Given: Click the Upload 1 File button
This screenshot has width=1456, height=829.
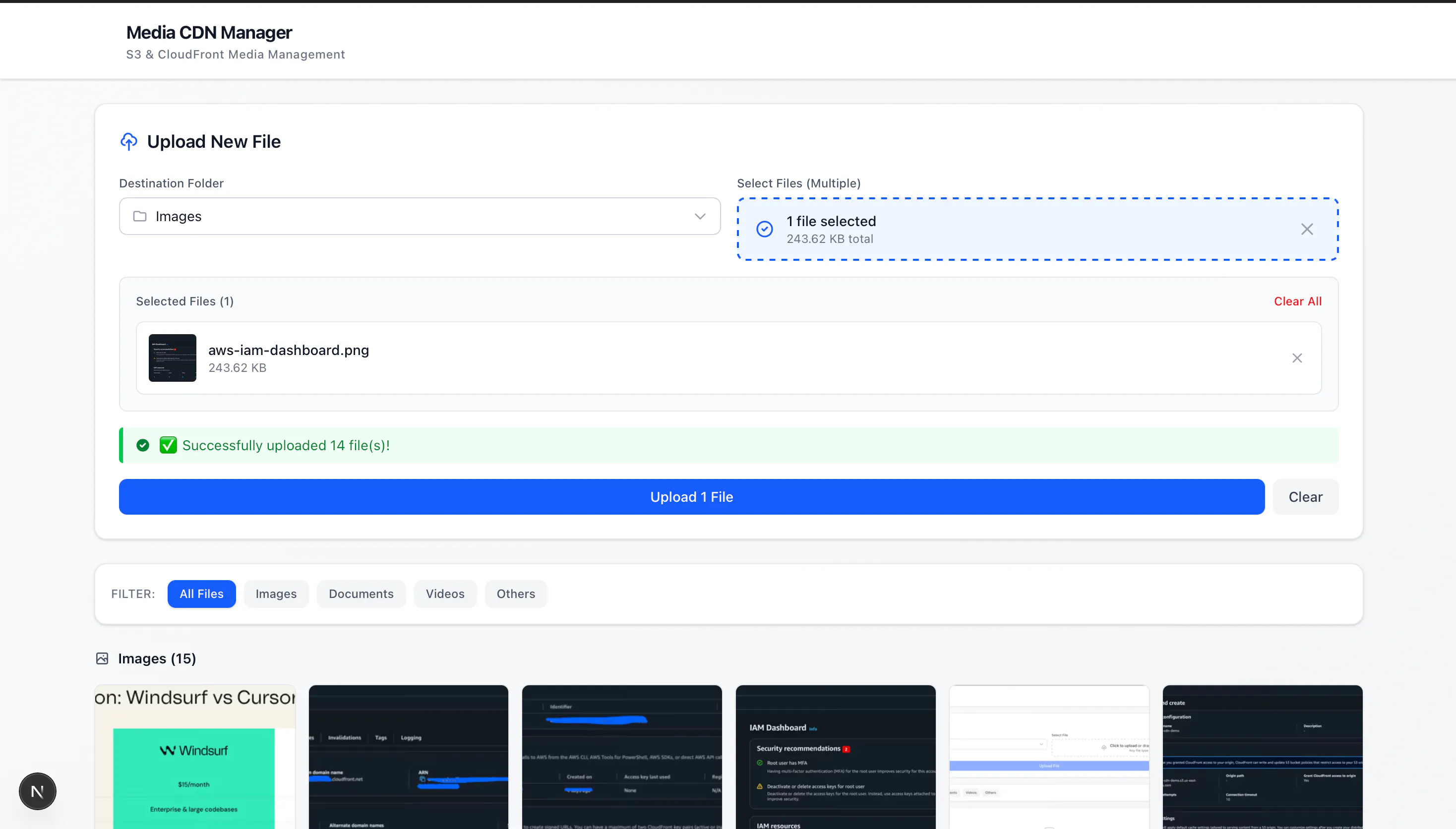Looking at the screenshot, I should point(691,496).
